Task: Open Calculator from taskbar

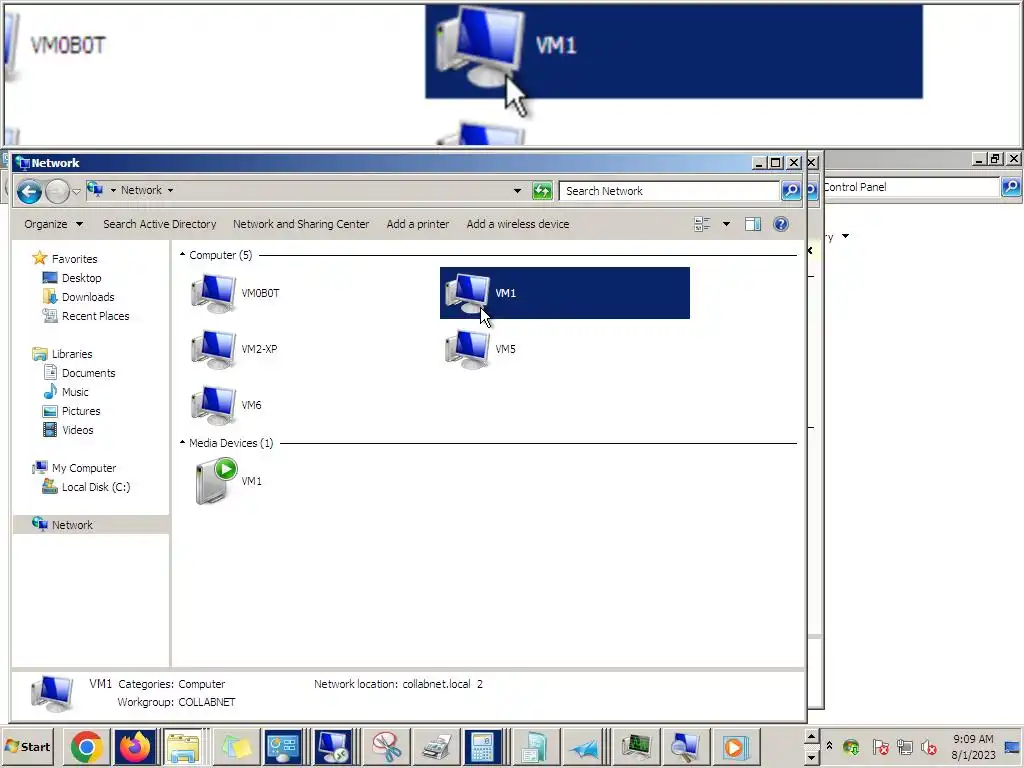Action: point(483,746)
